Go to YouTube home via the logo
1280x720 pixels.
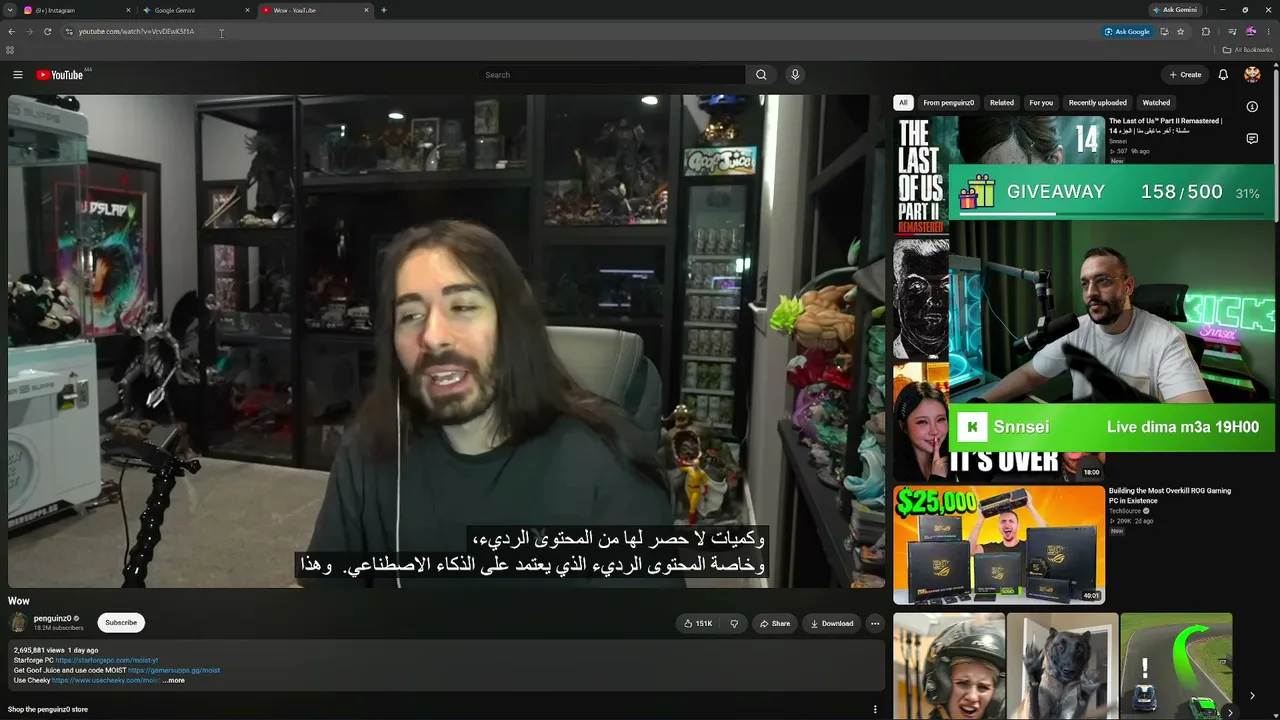[60, 75]
